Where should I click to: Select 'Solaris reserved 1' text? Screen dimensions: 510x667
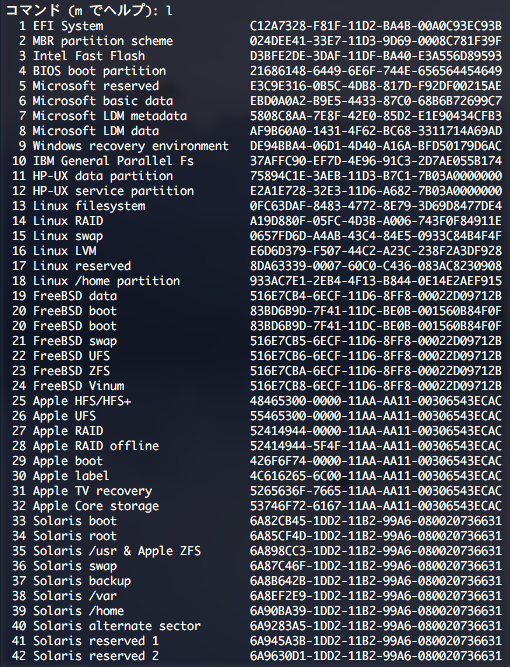(x=96, y=641)
